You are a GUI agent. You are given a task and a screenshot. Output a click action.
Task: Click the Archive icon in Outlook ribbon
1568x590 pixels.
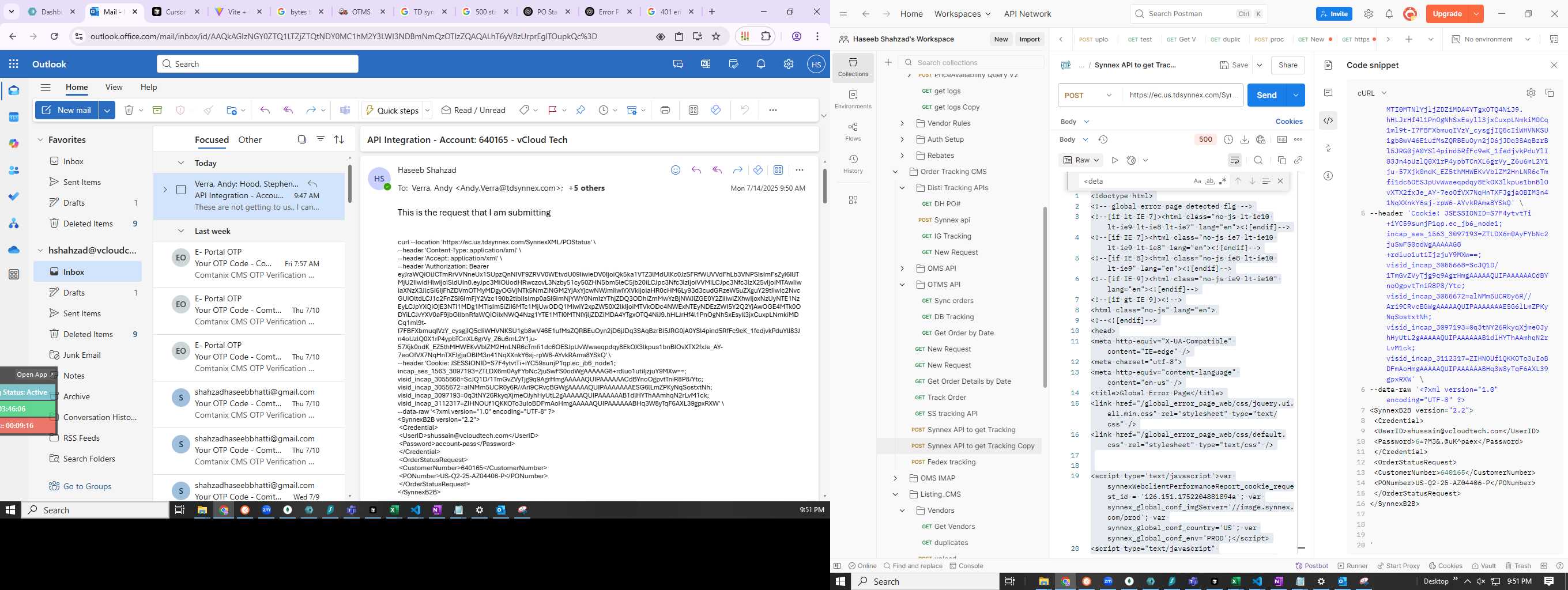coord(157,110)
